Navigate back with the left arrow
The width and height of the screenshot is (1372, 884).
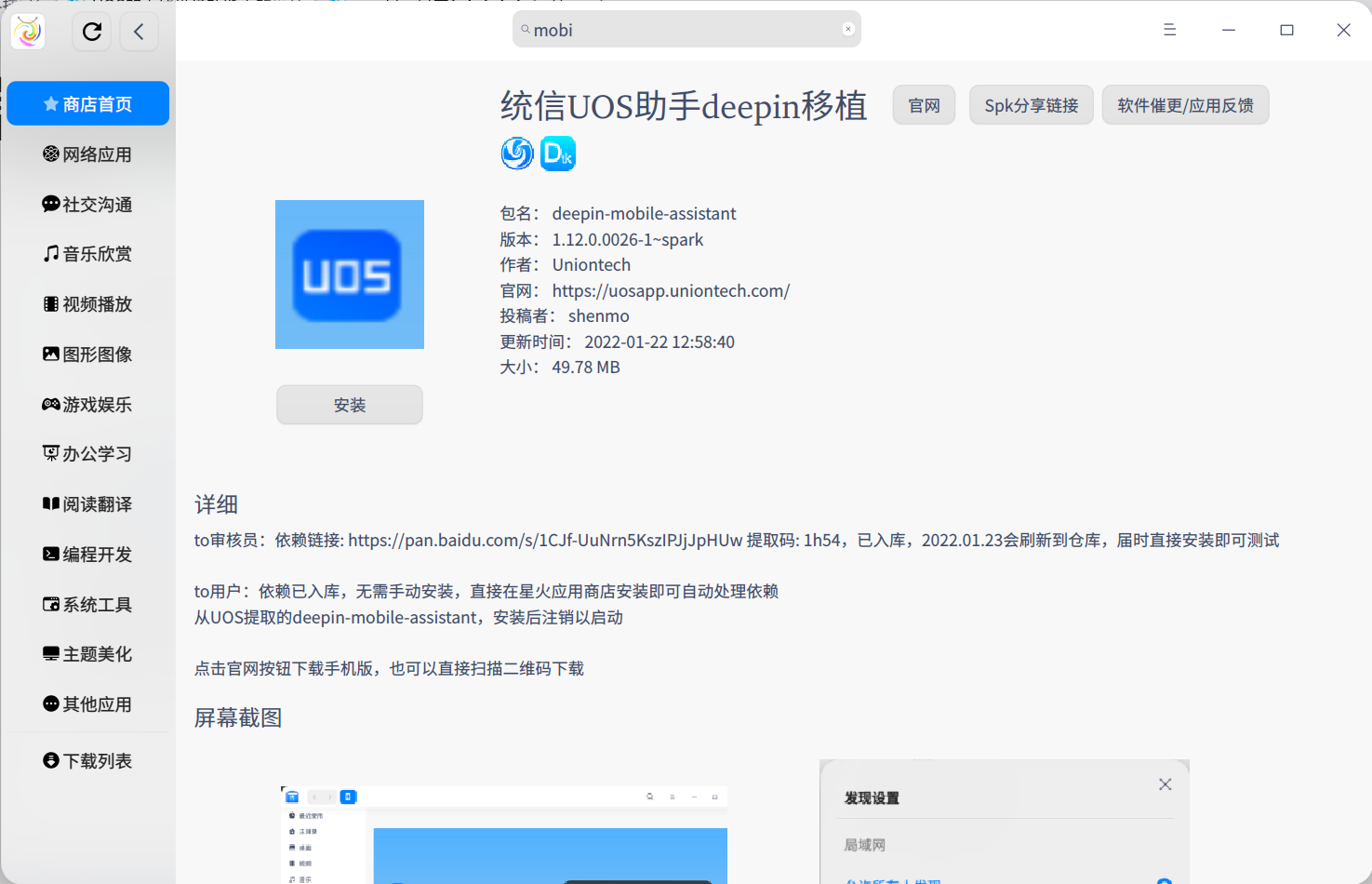click(x=139, y=31)
